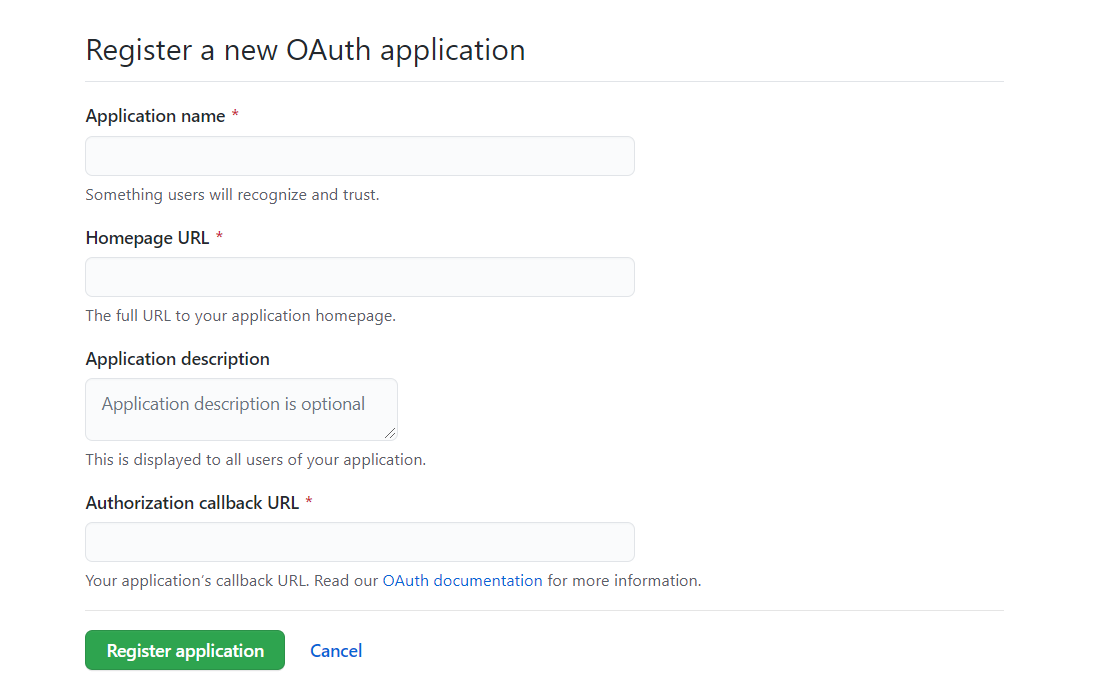Click the Application name input field
The width and height of the screenshot is (1111, 699).
[360, 156]
